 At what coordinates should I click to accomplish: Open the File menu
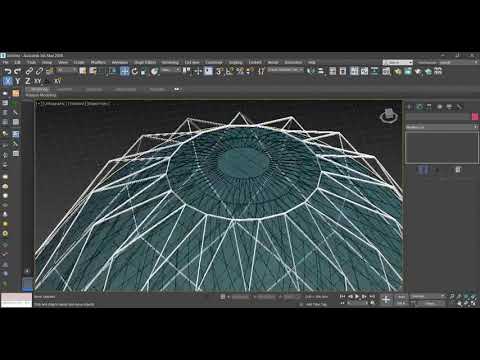click(6, 62)
